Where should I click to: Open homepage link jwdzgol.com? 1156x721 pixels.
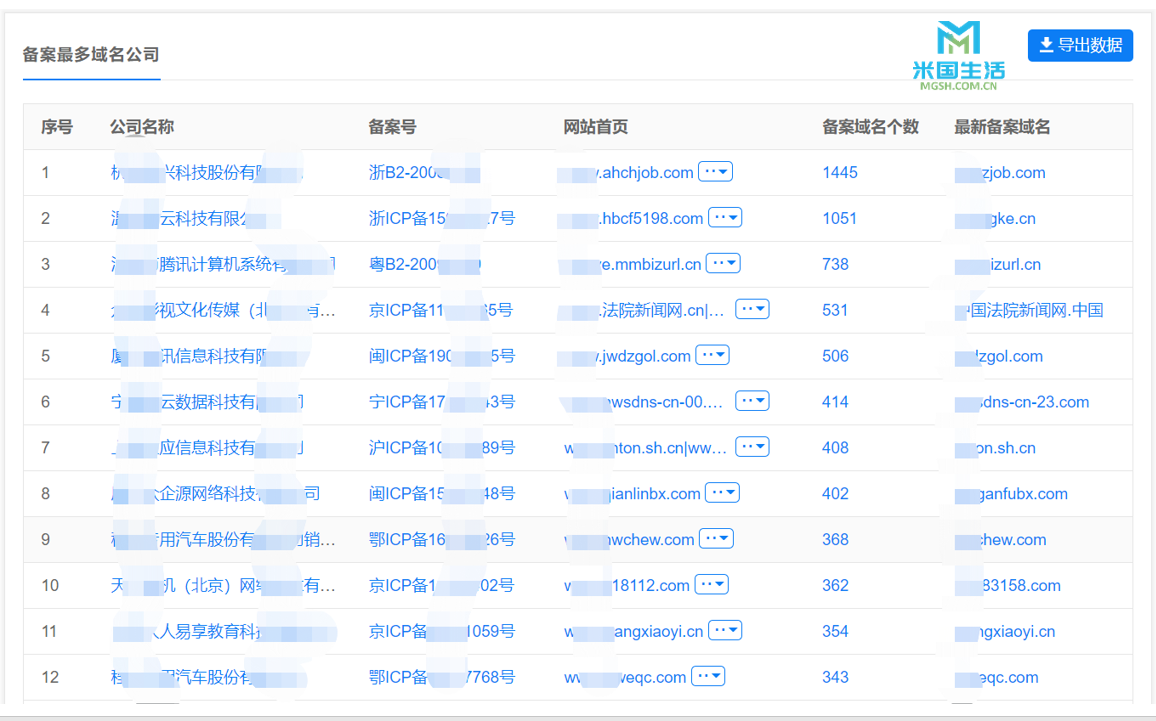624,356
